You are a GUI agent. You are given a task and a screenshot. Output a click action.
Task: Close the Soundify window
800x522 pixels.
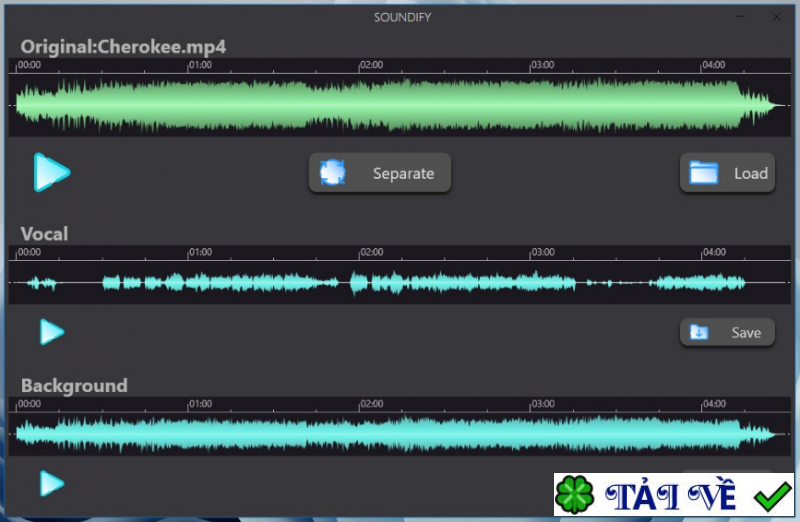[x=776, y=17]
